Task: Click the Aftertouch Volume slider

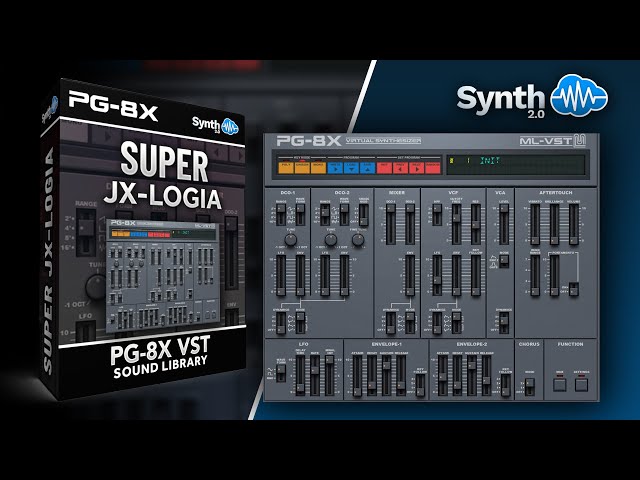Action: point(574,224)
